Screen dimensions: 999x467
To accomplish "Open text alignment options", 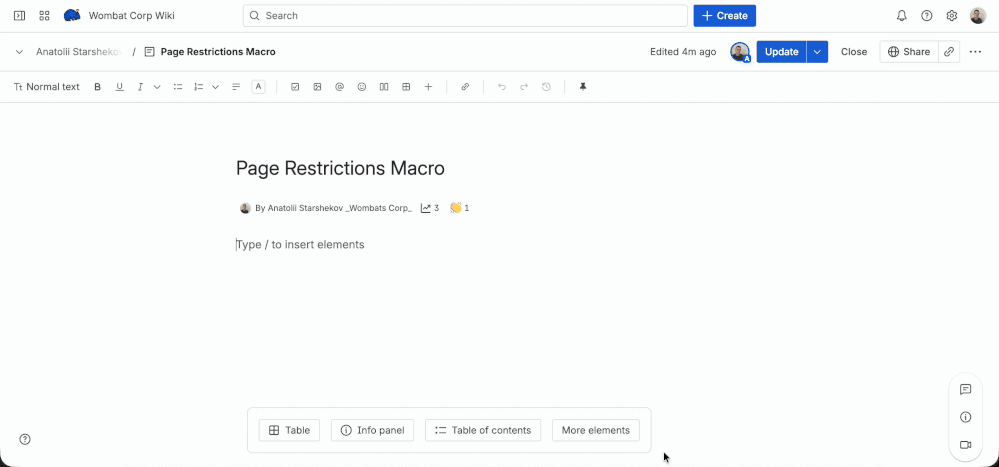I will pos(236,87).
